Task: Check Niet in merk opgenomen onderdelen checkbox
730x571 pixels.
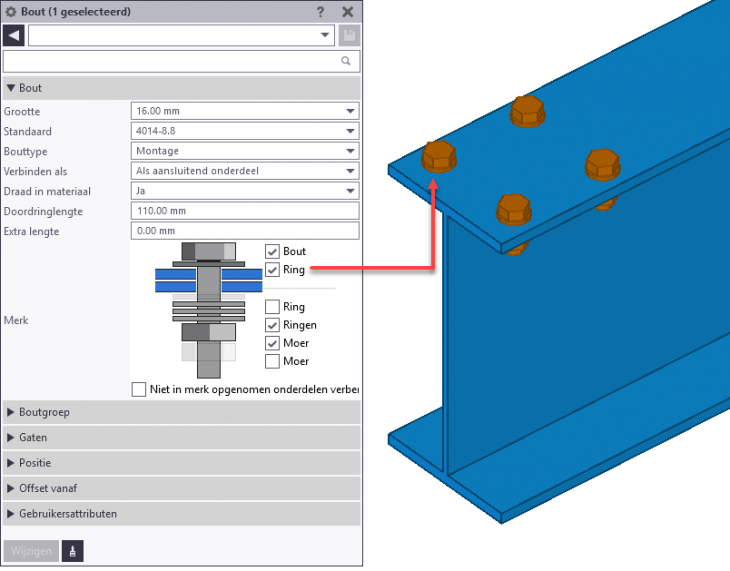Action: [x=139, y=389]
